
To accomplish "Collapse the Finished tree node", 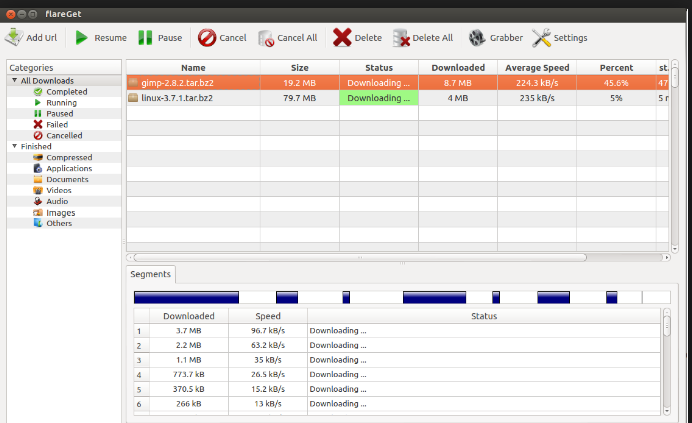I will (x=15, y=146).
